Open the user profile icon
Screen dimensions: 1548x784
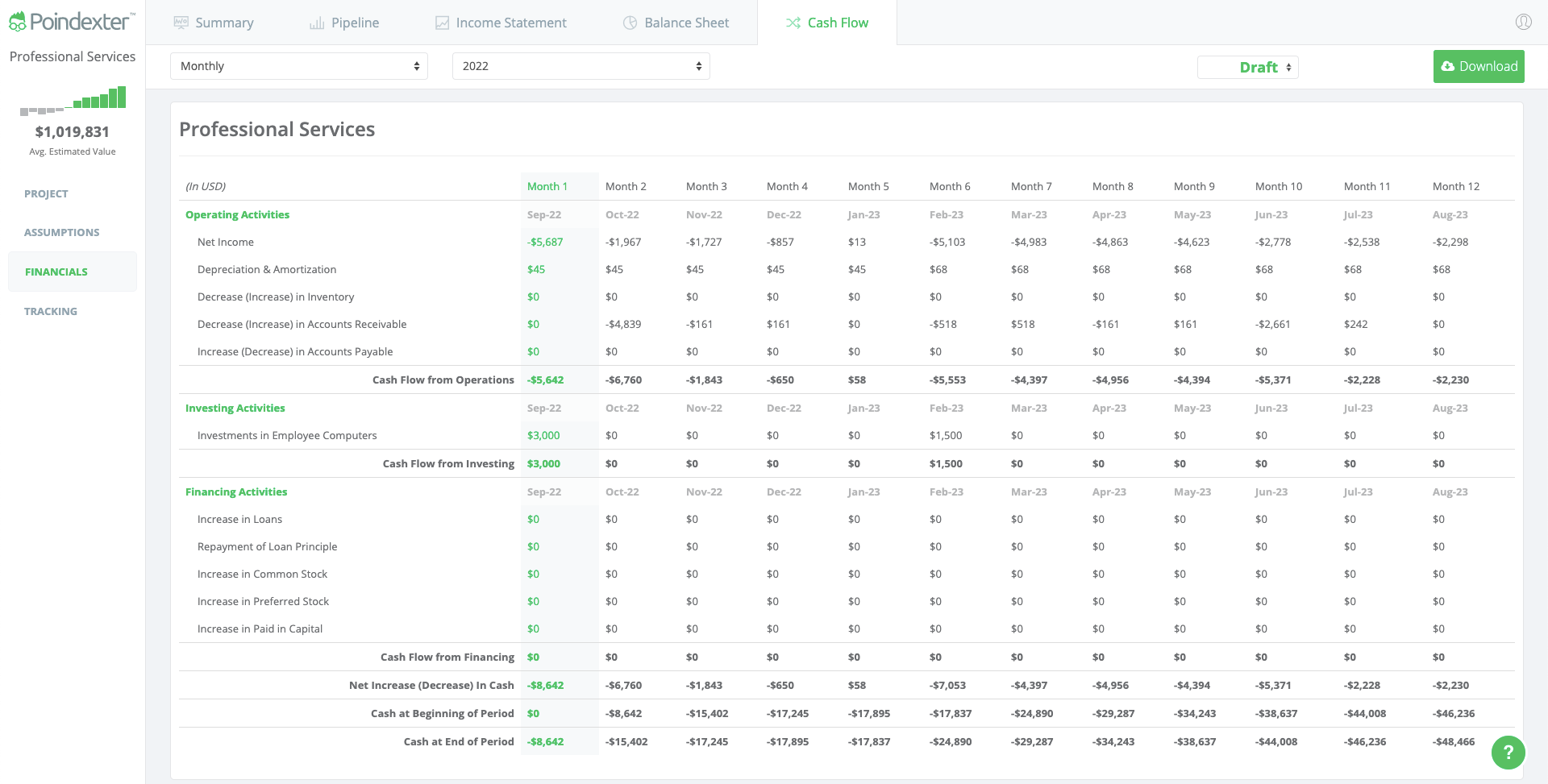[x=1523, y=22]
